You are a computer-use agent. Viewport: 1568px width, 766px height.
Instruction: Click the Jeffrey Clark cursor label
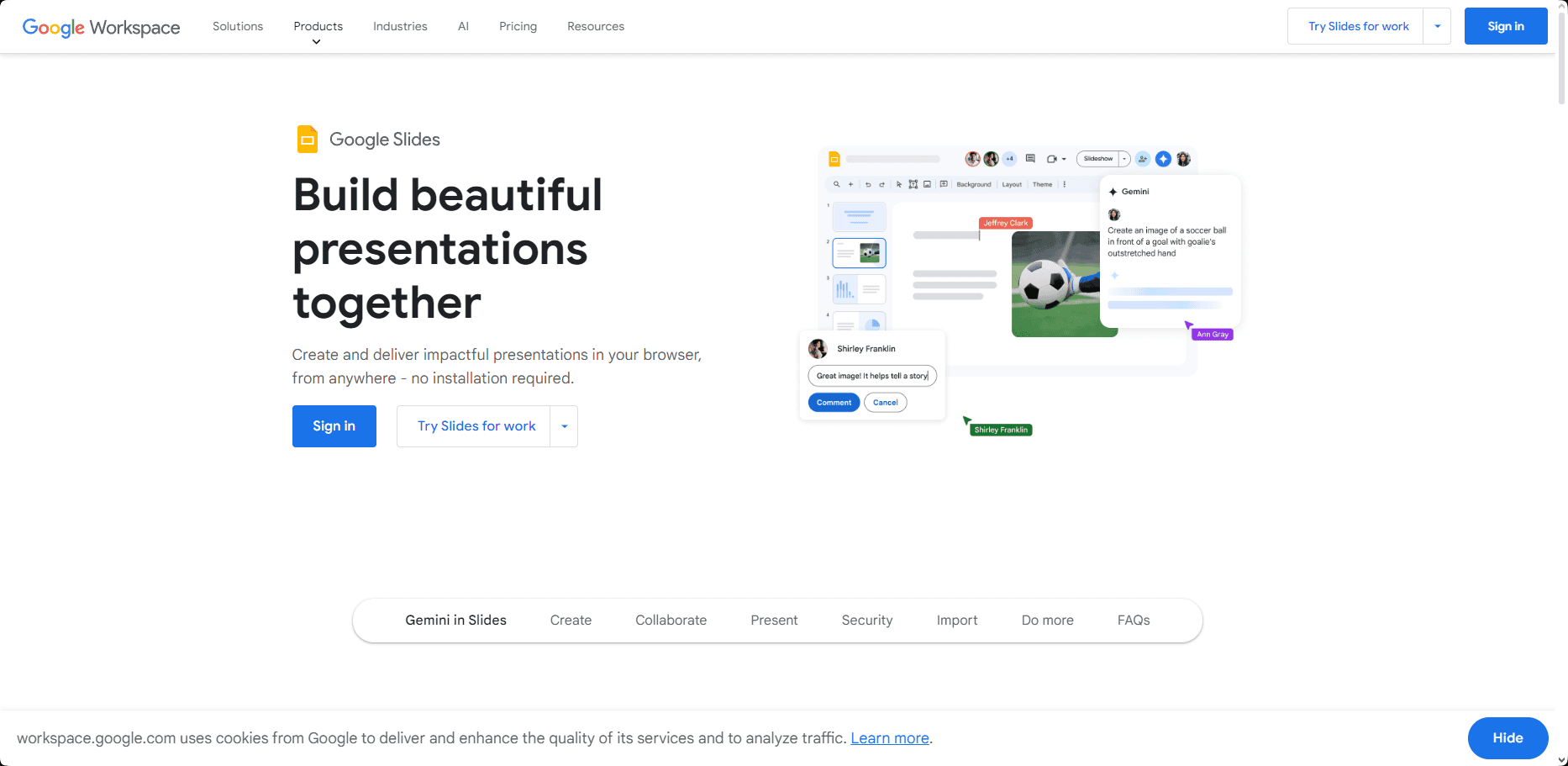point(1006,223)
